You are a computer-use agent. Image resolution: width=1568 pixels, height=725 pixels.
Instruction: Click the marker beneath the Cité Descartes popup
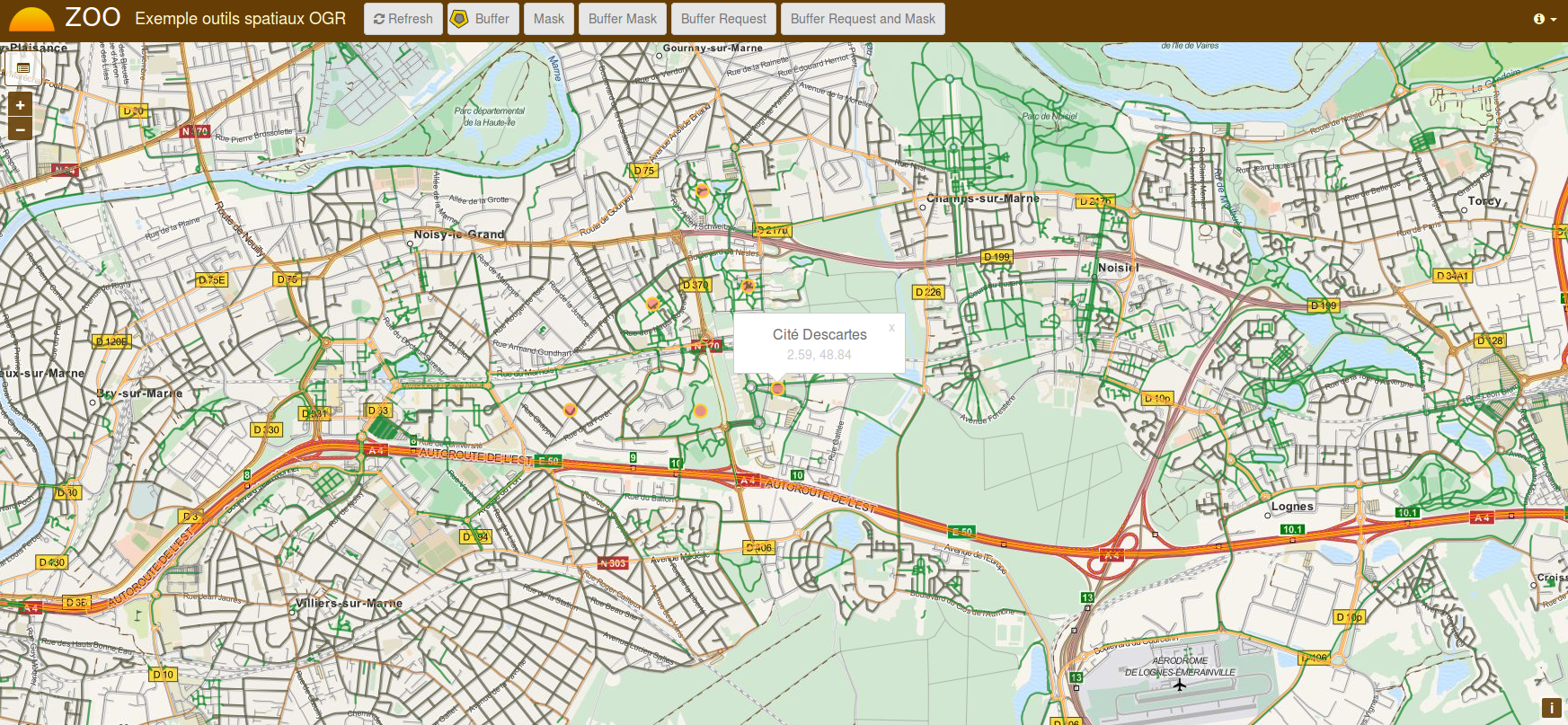[x=777, y=389]
